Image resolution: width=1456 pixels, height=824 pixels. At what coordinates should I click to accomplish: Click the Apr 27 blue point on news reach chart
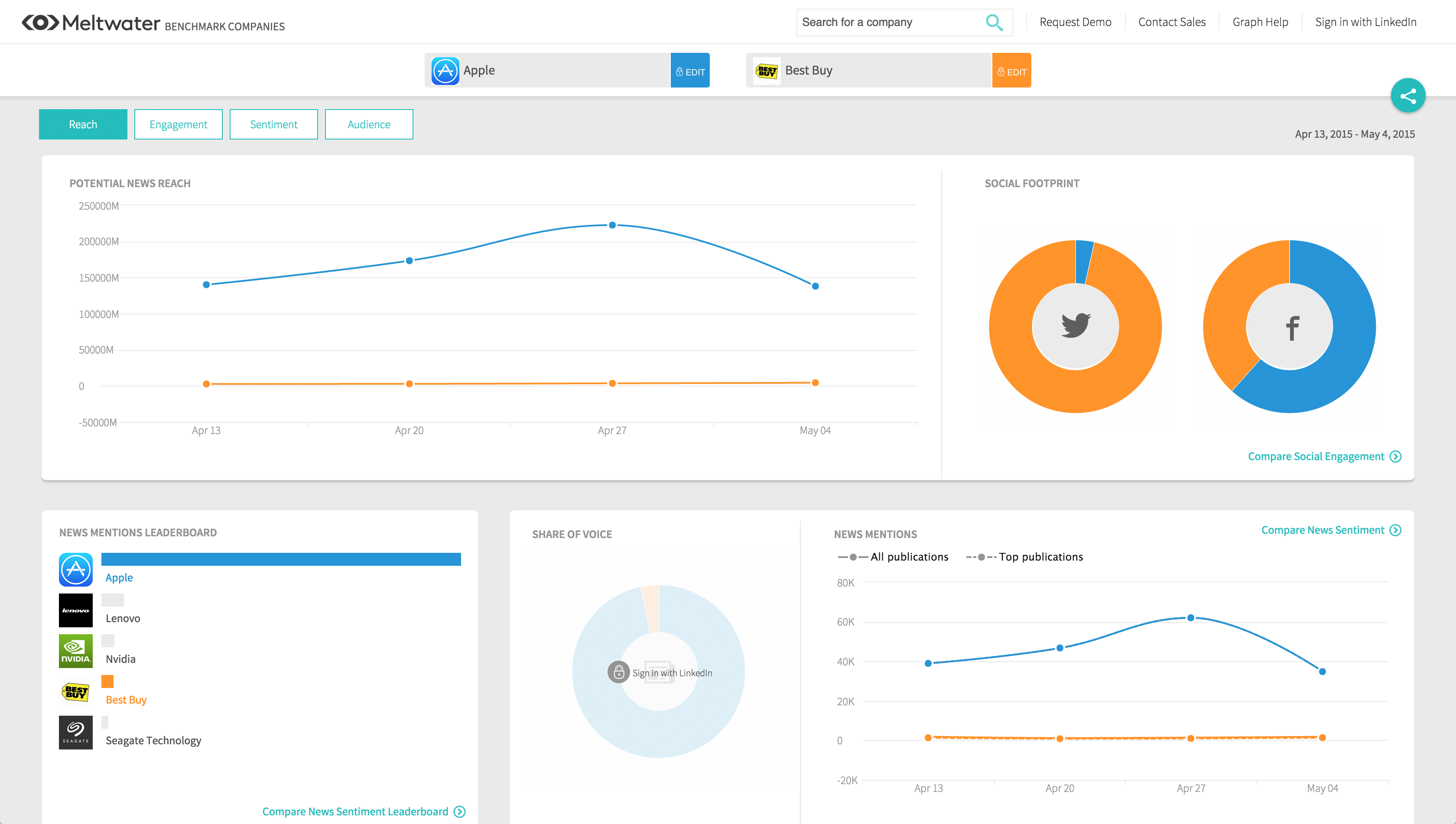(x=612, y=225)
